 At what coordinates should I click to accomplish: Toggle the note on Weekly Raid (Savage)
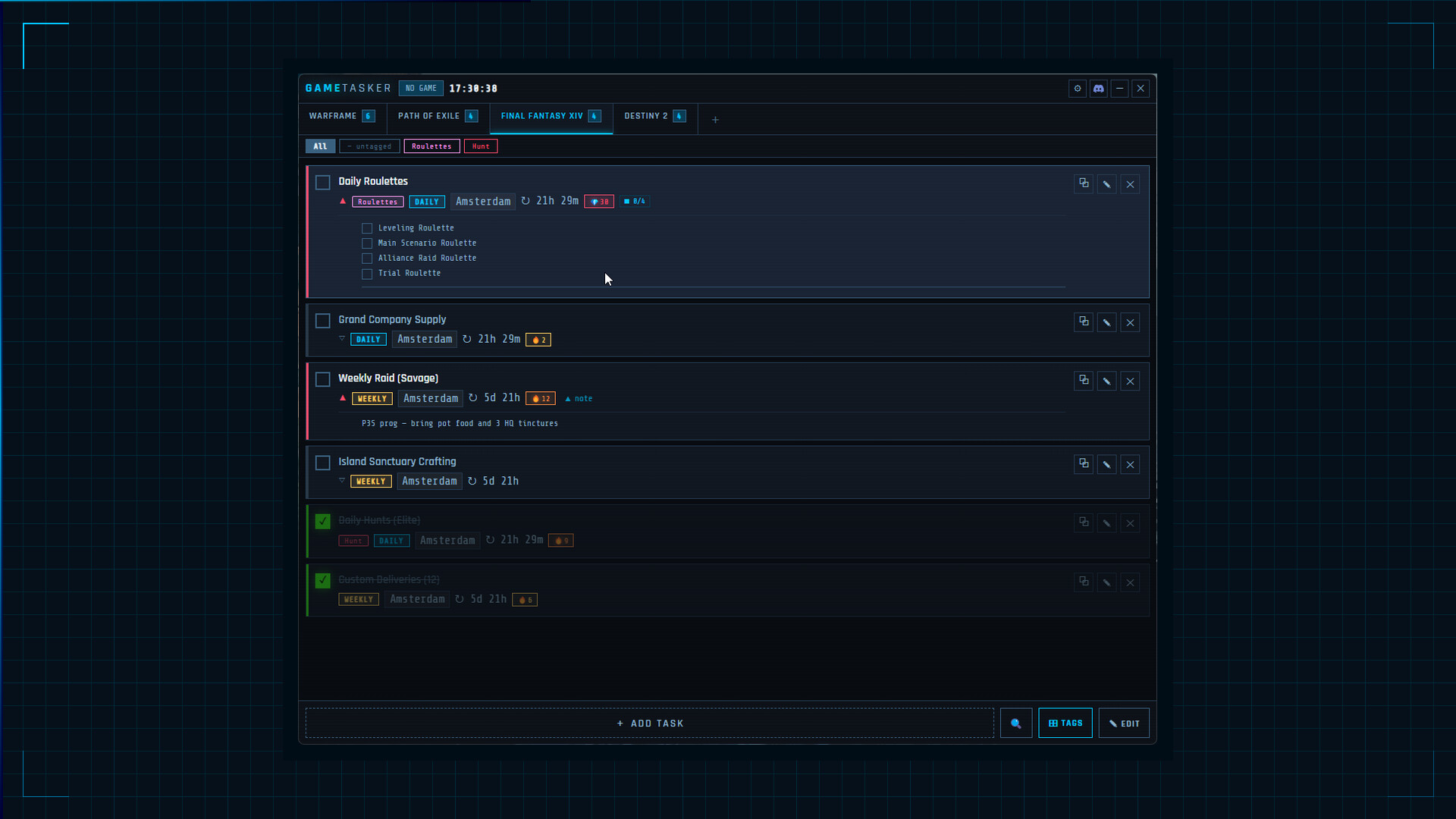pos(579,399)
